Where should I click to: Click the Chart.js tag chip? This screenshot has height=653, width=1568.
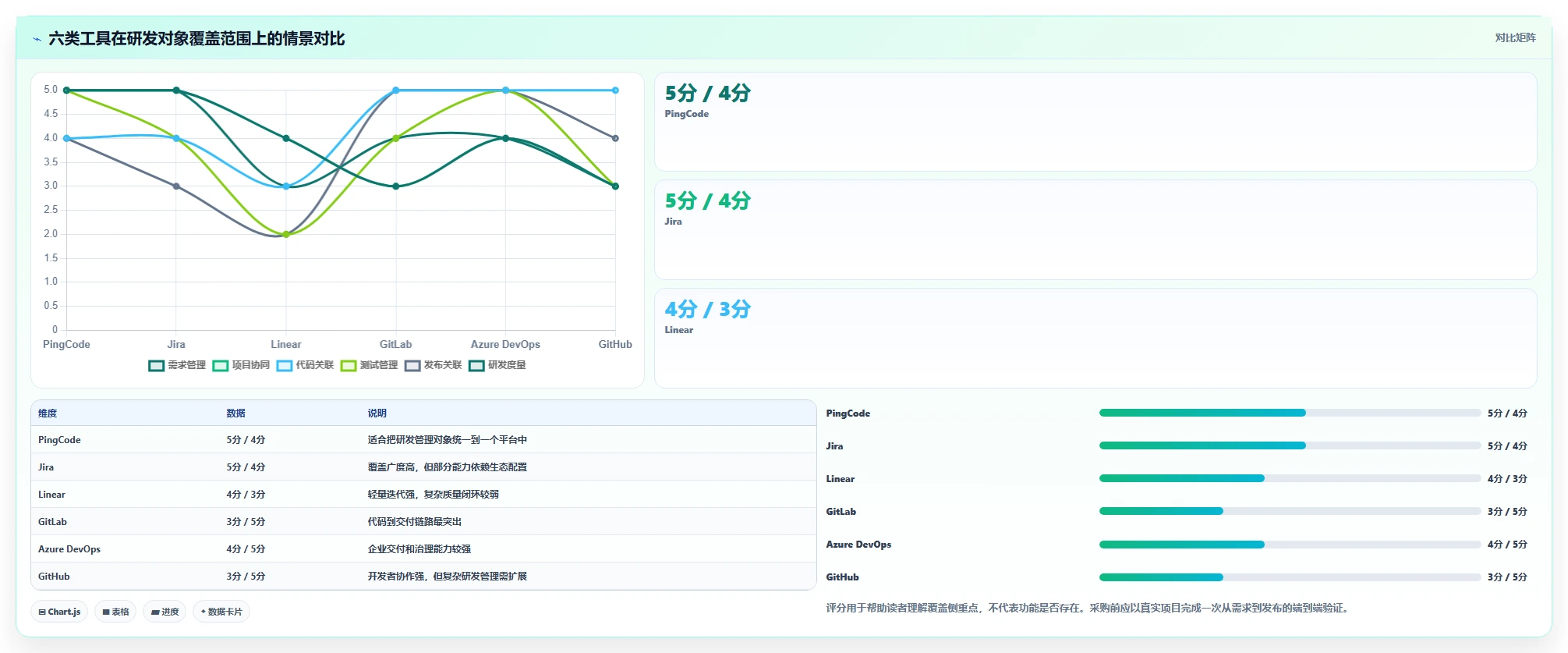(59, 612)
